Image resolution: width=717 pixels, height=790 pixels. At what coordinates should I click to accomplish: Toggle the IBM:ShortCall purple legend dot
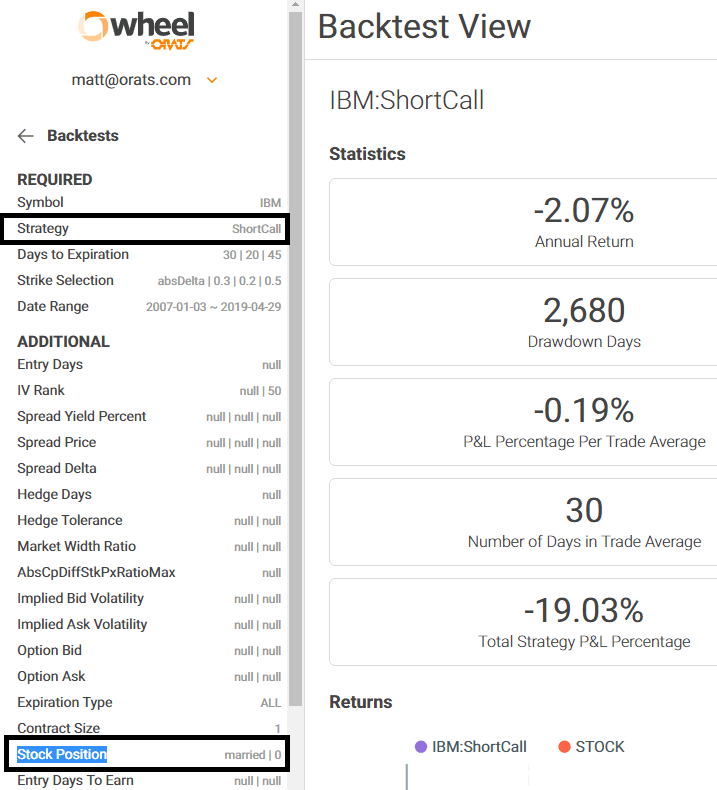coord(421,747)
